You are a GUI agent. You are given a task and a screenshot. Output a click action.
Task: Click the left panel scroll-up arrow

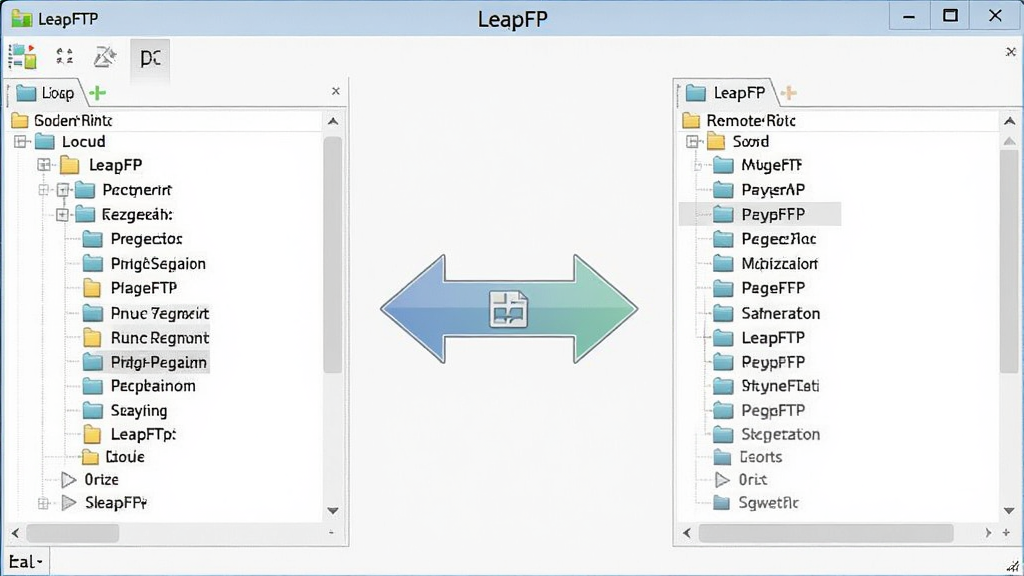pos(333,121)
